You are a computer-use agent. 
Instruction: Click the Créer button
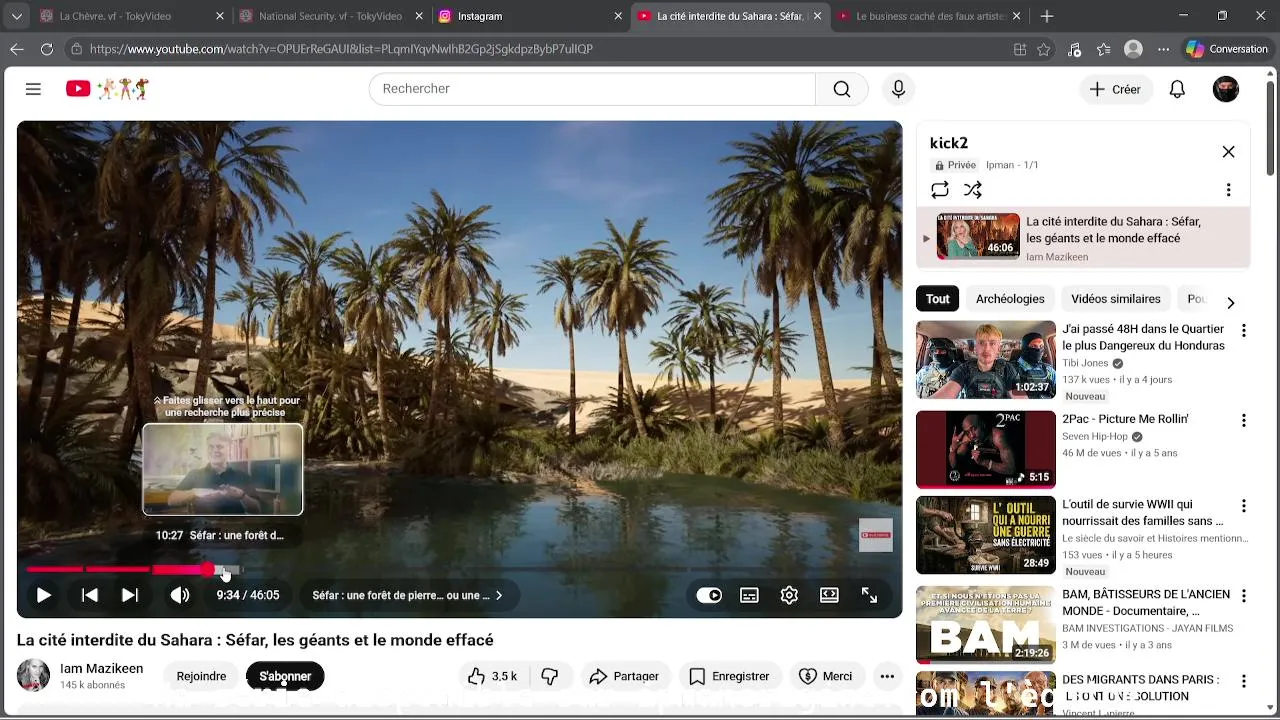click(1116, 89)
